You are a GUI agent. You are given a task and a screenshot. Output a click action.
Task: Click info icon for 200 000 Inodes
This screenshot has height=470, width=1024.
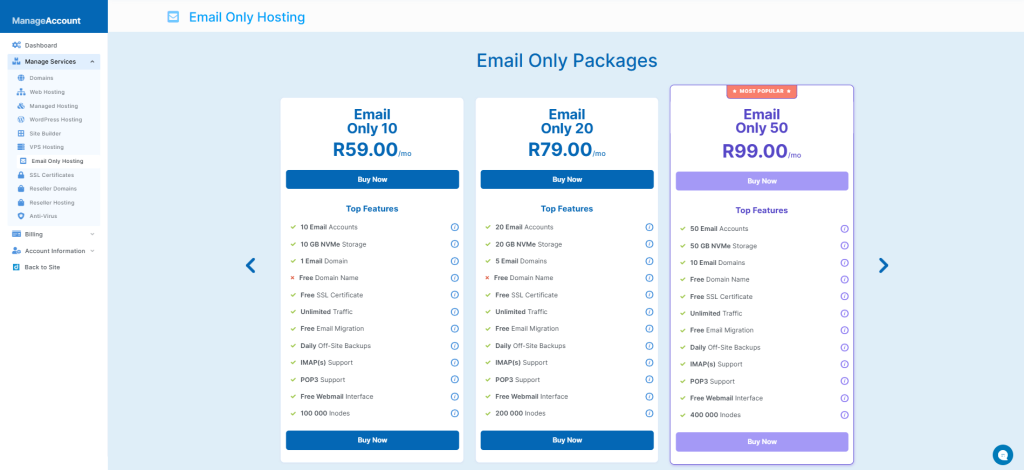[649, 413]
